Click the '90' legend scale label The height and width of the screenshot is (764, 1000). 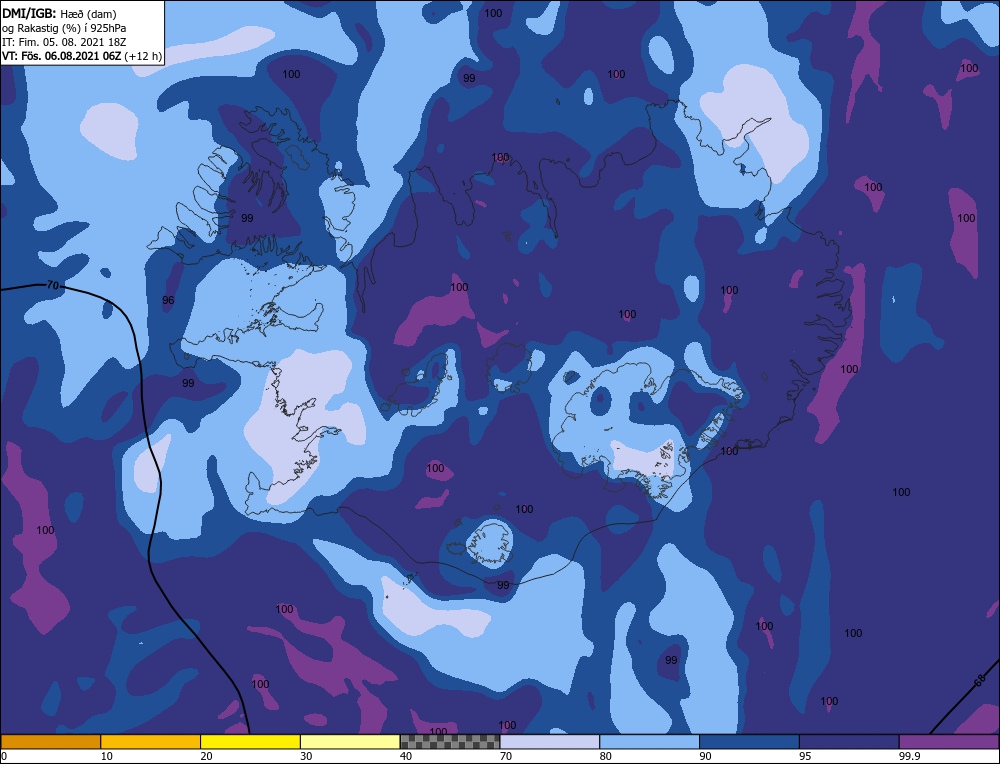coord(705,756)
